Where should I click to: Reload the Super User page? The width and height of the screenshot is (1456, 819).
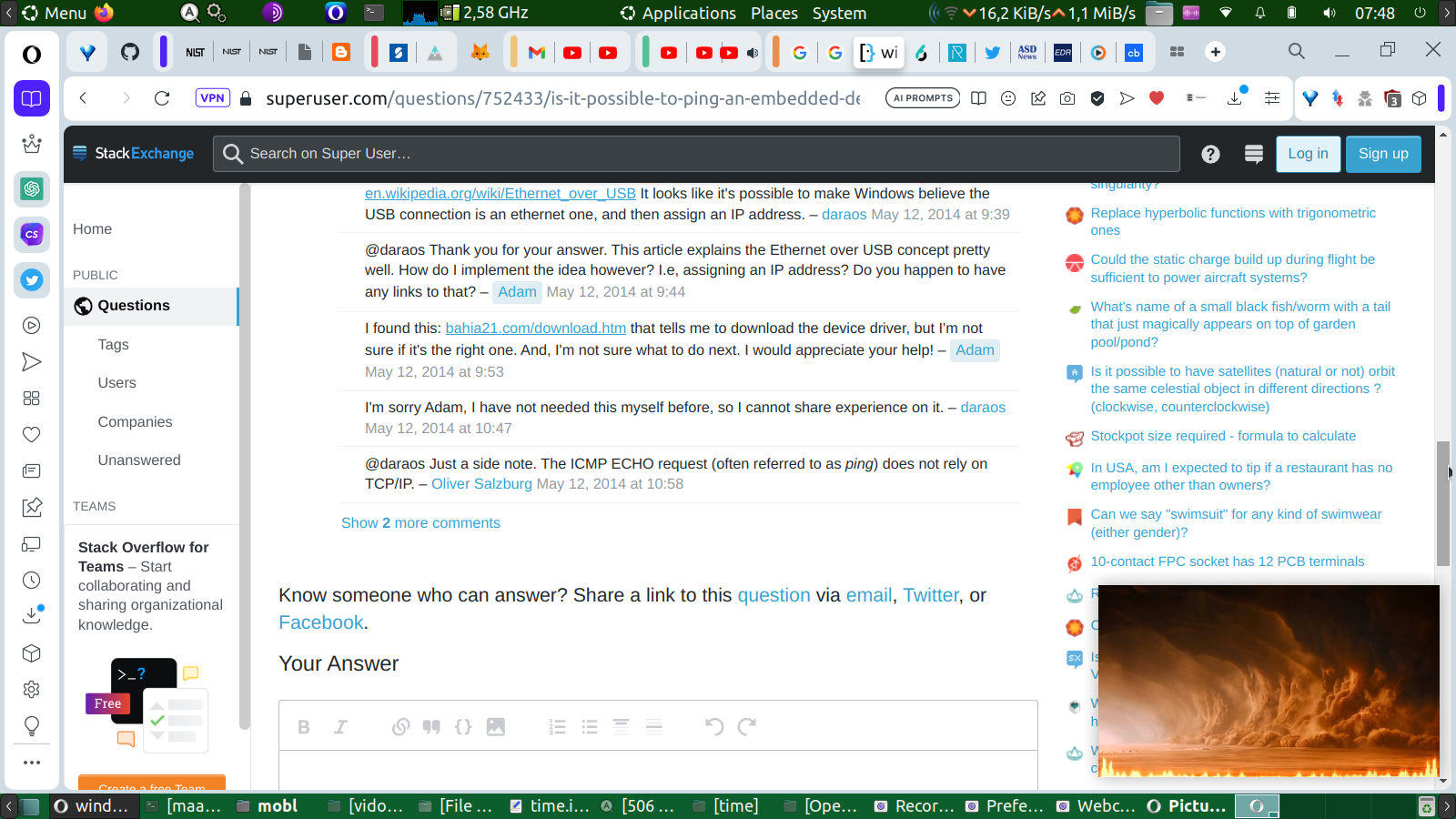pos(162,98)
